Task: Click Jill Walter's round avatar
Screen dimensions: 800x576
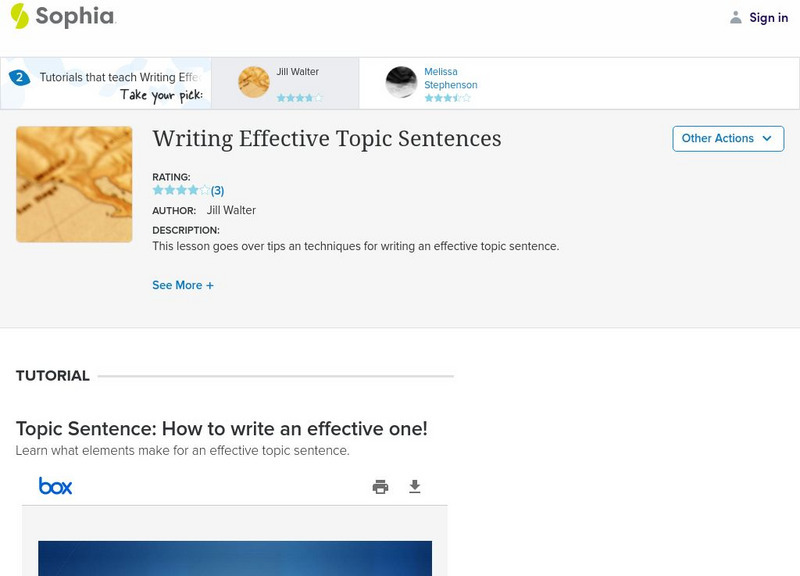Action: [254, 82]
